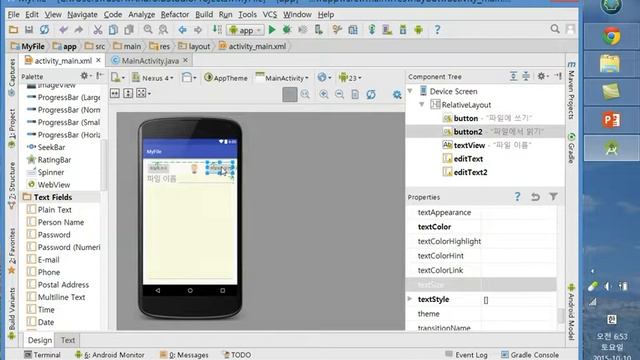640x360 pixels.
Task: Click the textSize property row
Action: pos(481,284)
